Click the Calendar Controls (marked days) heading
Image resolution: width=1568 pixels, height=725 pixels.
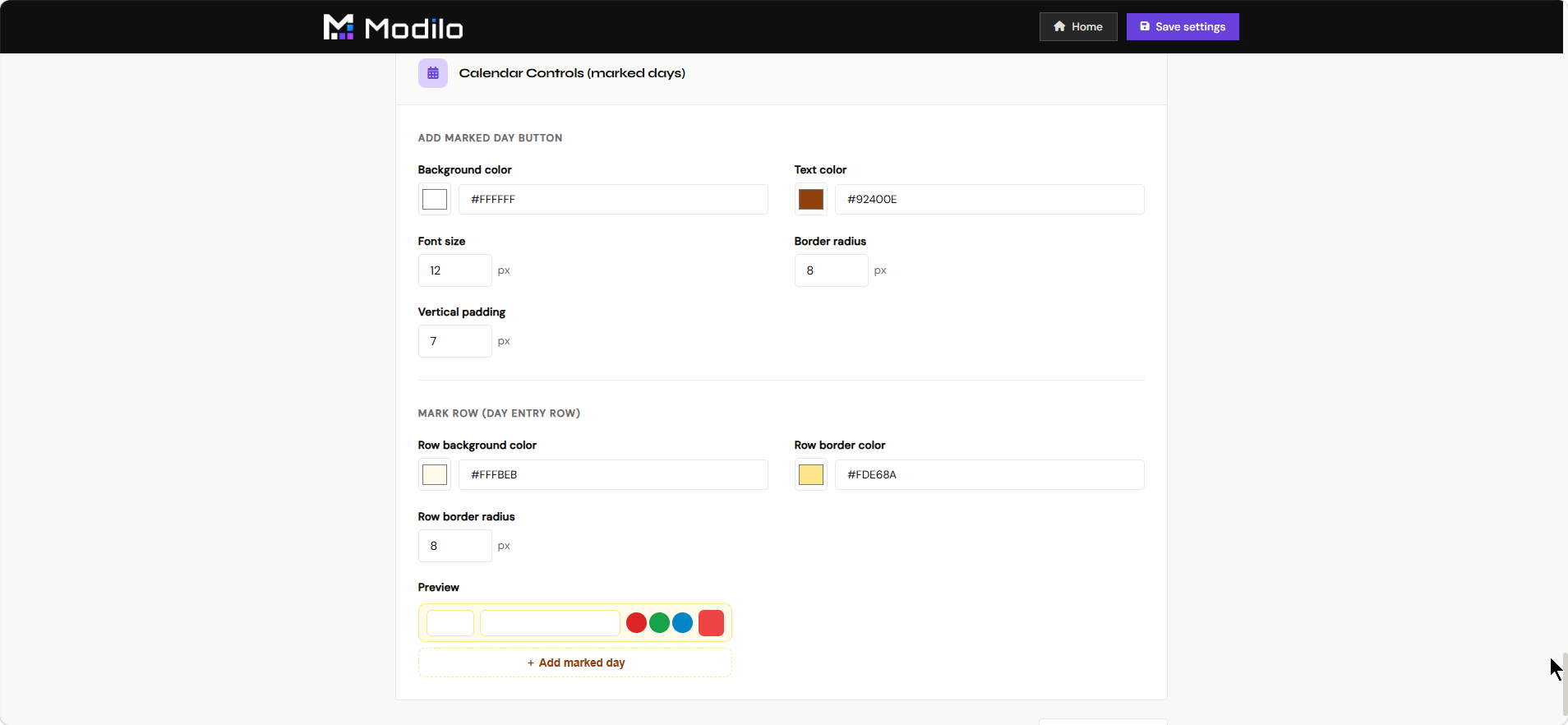click(x=572, y=73)
